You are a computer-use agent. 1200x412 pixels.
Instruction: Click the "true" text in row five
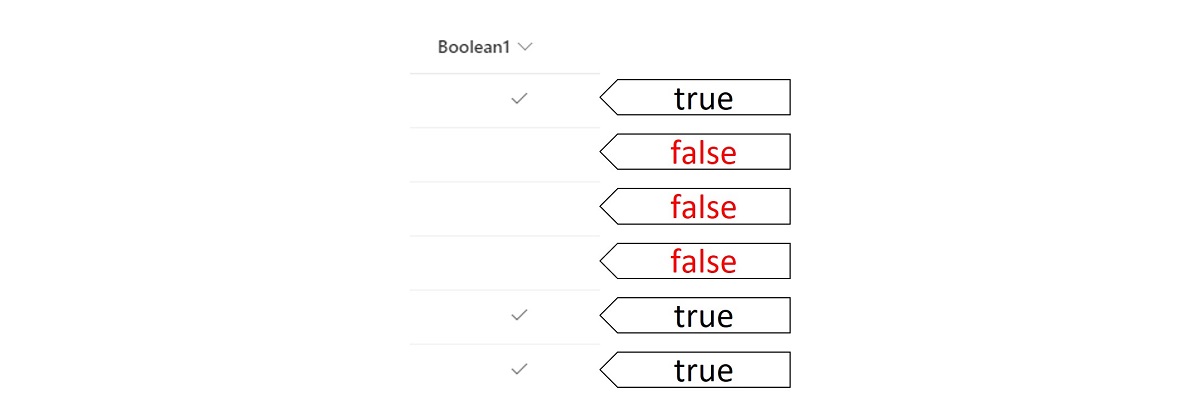coord(703,316)
